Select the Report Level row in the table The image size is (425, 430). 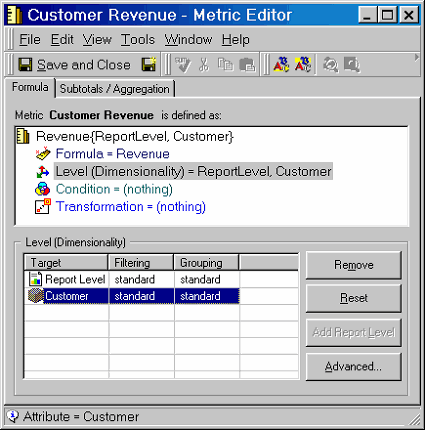[133, 279]
